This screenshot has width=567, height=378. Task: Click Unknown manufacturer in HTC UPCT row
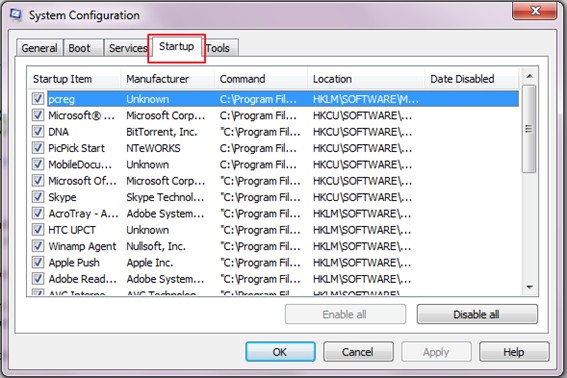coord(148,230)
